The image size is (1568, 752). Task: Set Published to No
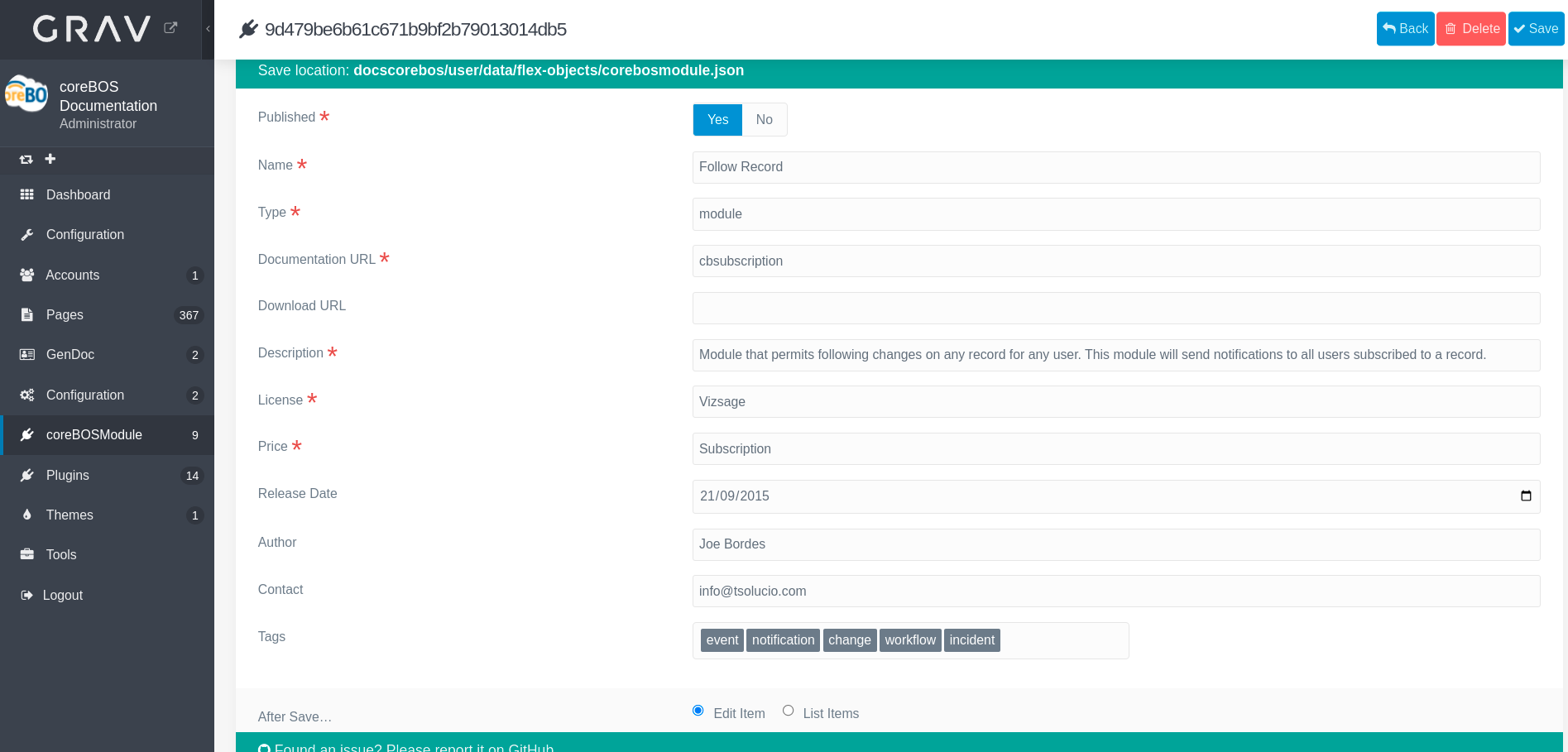coord(764,120)
